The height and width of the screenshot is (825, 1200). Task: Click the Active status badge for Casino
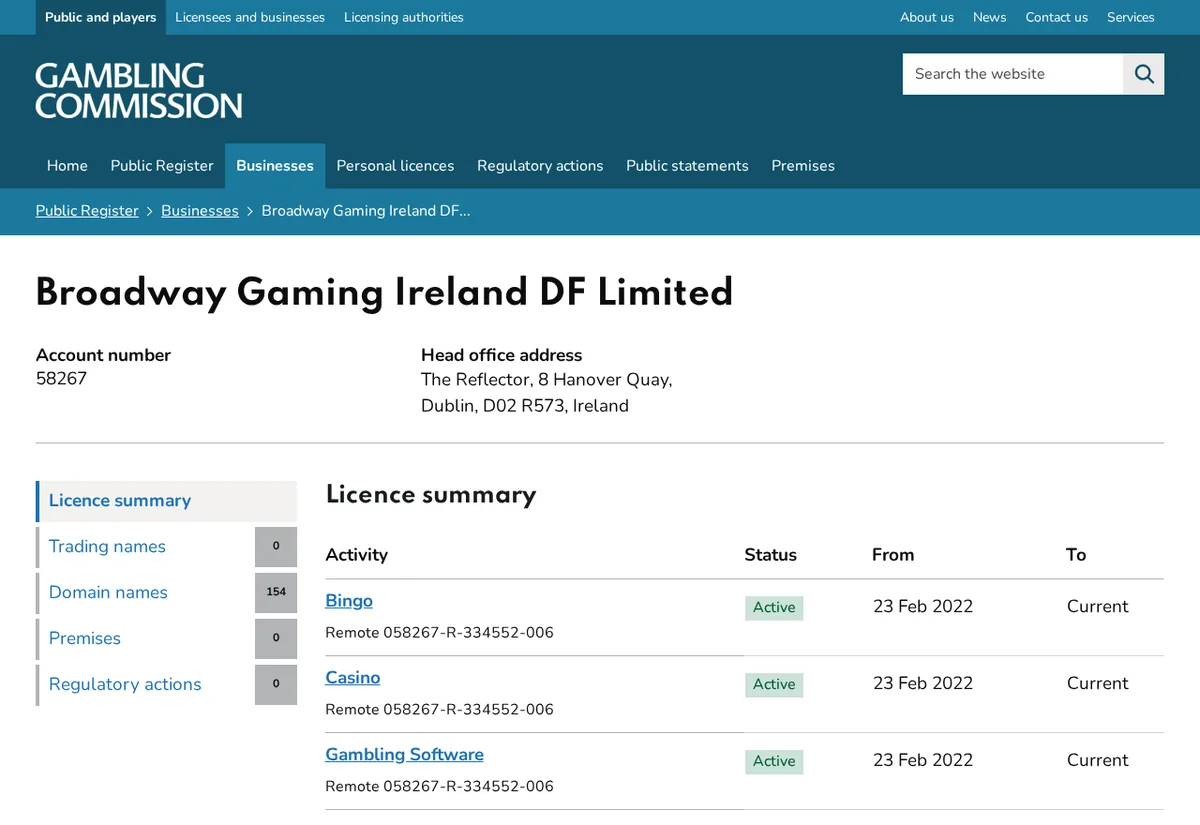774,685
